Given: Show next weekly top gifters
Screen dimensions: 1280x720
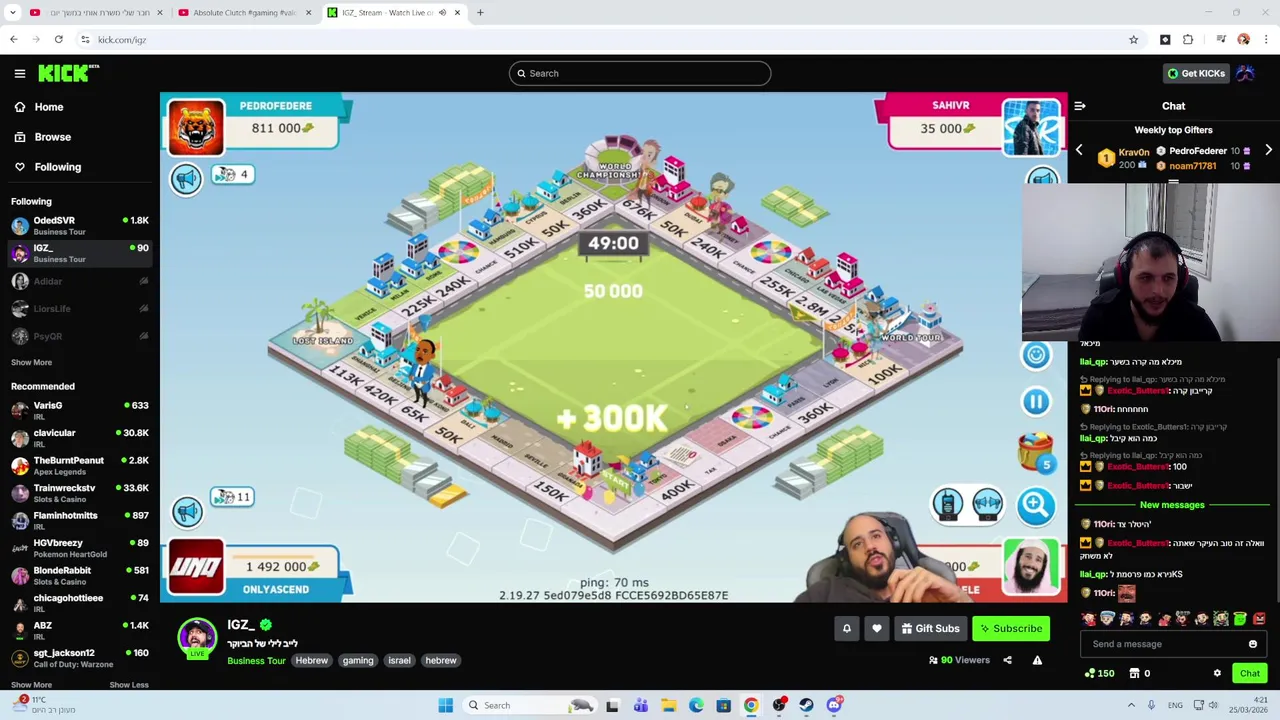Looking at the screenshot, I should (1268, 150).
